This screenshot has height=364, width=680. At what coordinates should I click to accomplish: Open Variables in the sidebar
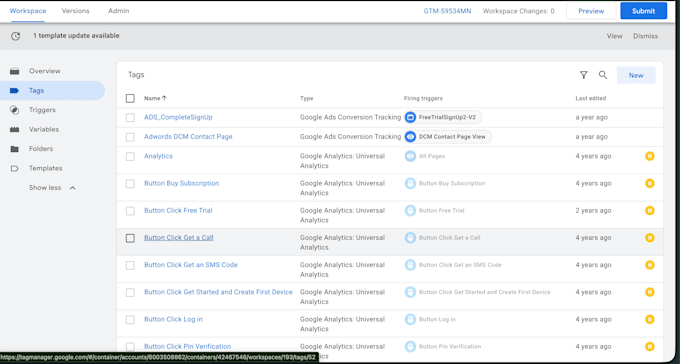pyautogui.click(x=44, y=129)
